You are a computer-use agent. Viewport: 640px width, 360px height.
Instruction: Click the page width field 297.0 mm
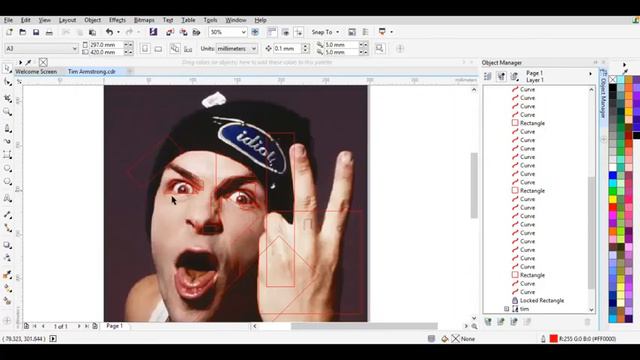(106, 44)
